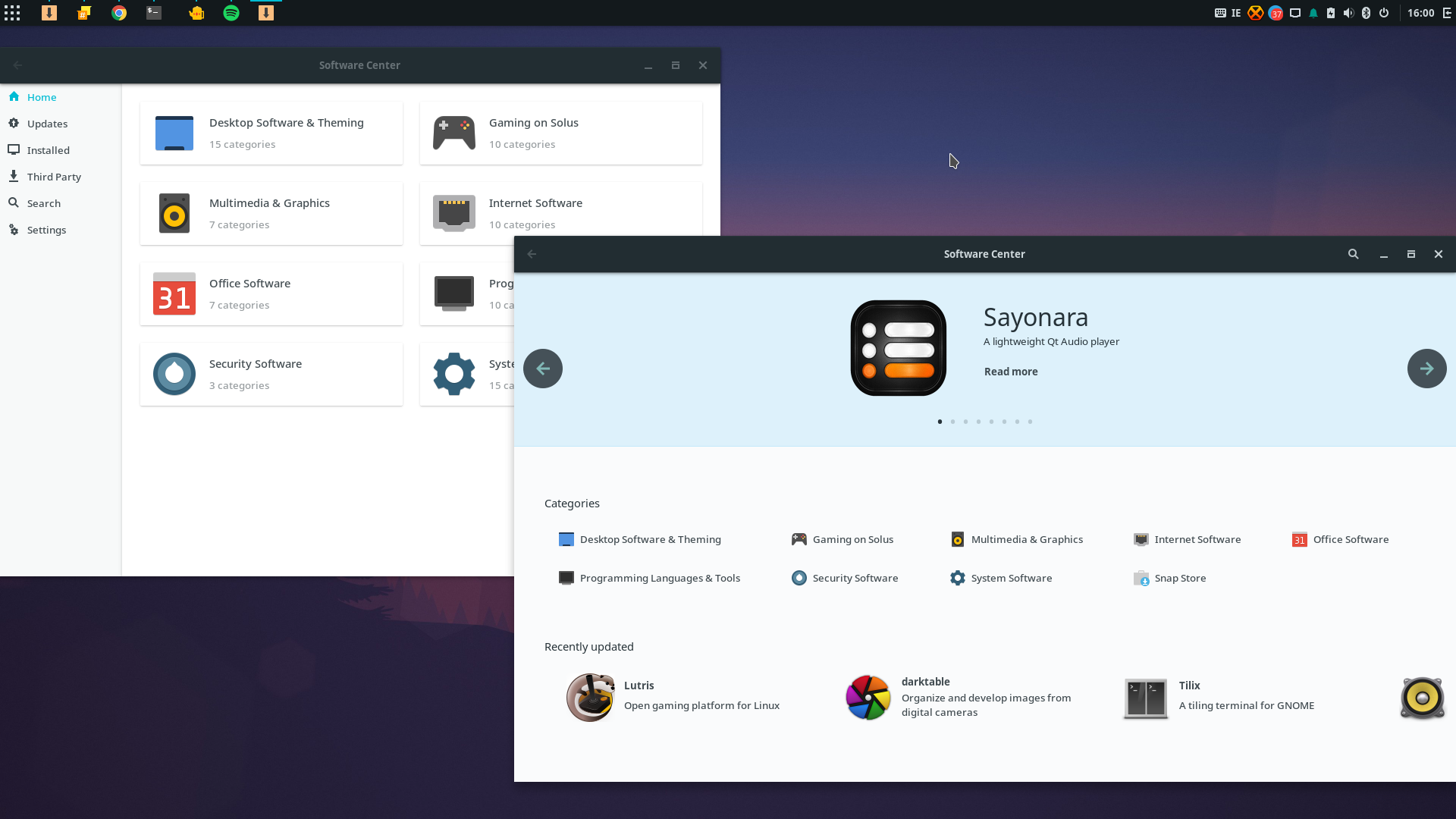Image resolution: width=1456 pixels, height=819 pixels.
Task: Open the keyboard layout indicator in the tray
Action: [x=1228, y=13]
